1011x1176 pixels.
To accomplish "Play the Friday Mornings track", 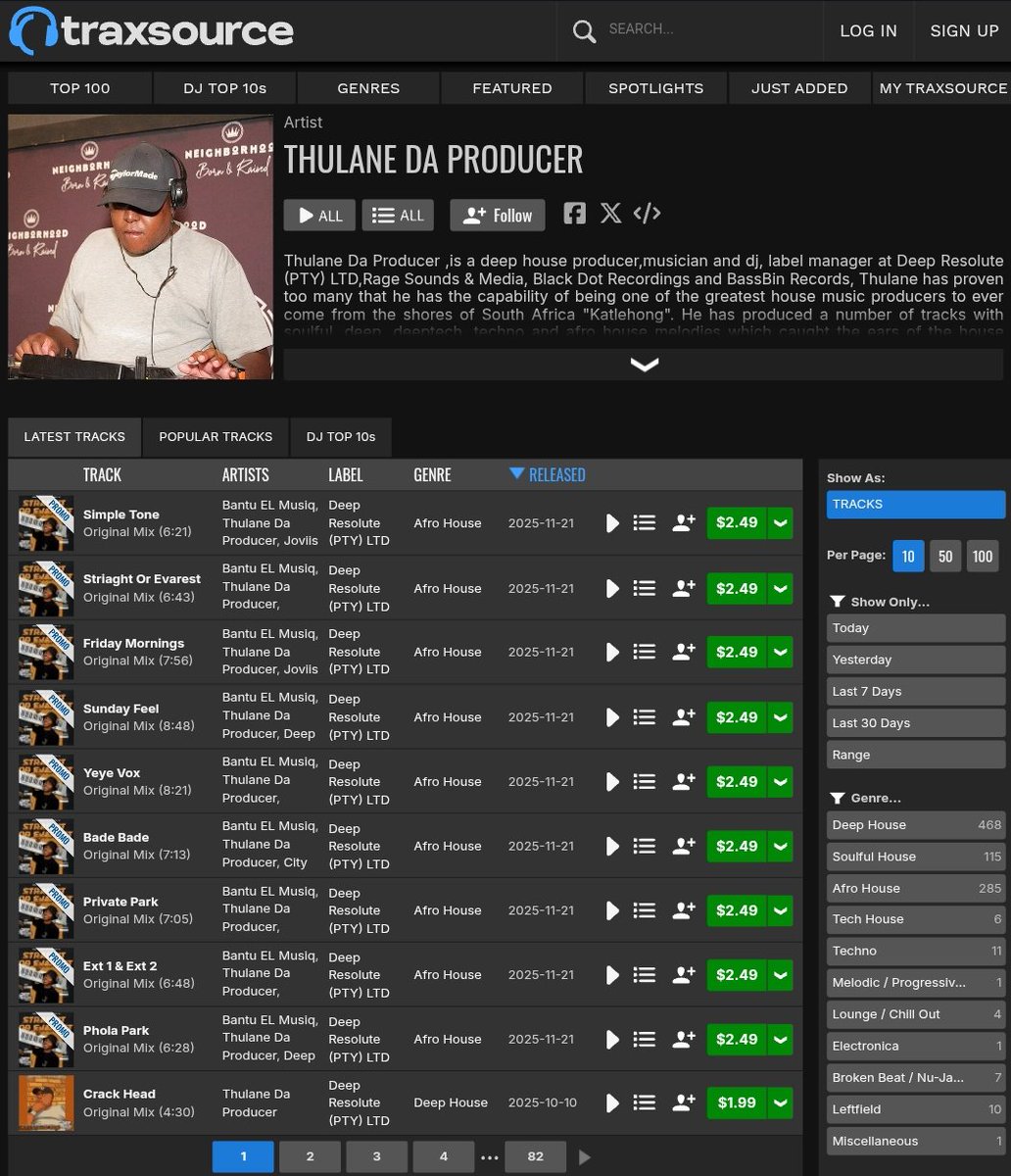I will (x=612, y=652).
